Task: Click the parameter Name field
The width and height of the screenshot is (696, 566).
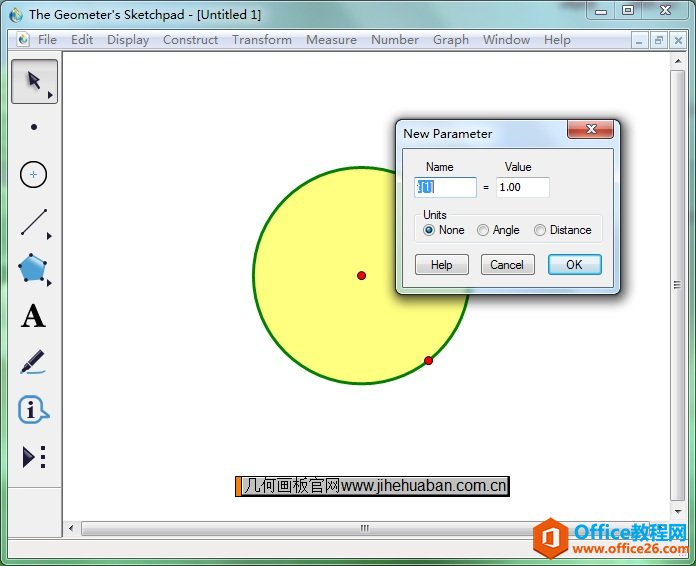Action: [445, 187]
